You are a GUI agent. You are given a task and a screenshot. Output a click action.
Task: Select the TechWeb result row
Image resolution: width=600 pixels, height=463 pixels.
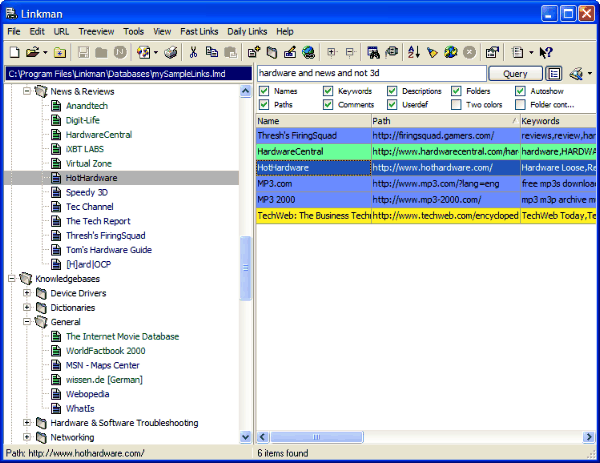click(x=426, y=215)
